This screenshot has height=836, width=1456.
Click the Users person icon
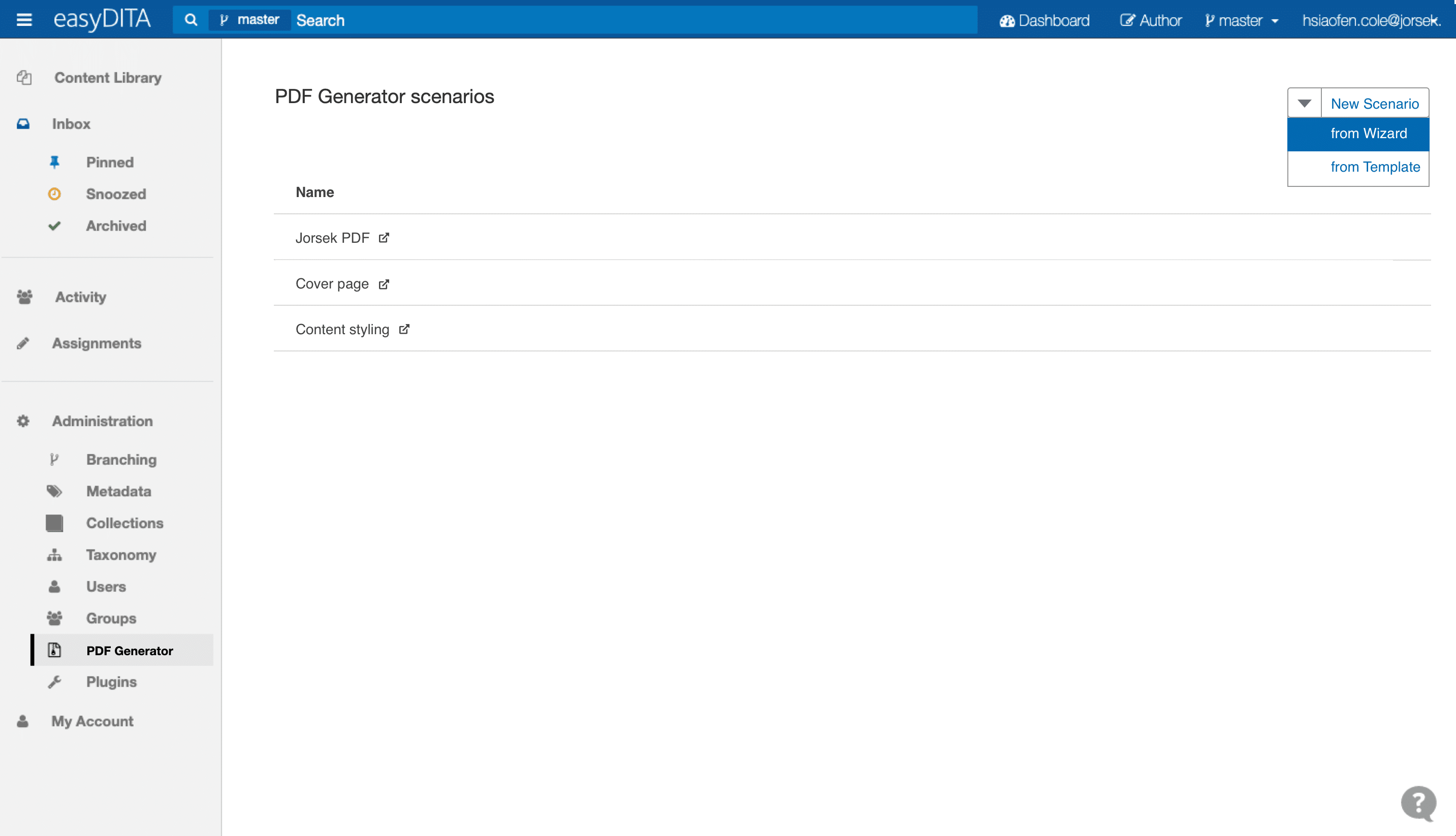point(54,586)
